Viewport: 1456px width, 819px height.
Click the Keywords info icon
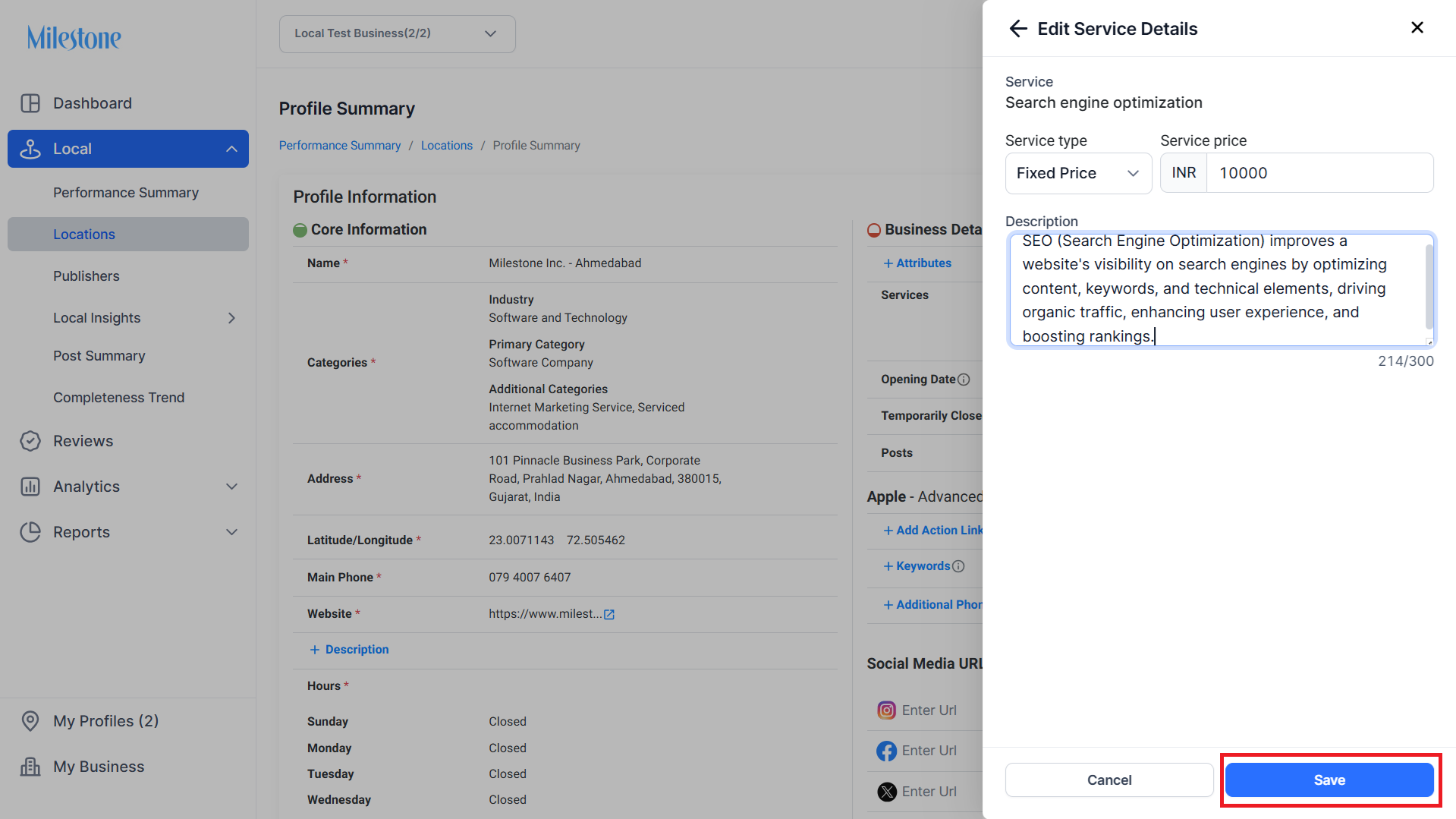(958, 566)
